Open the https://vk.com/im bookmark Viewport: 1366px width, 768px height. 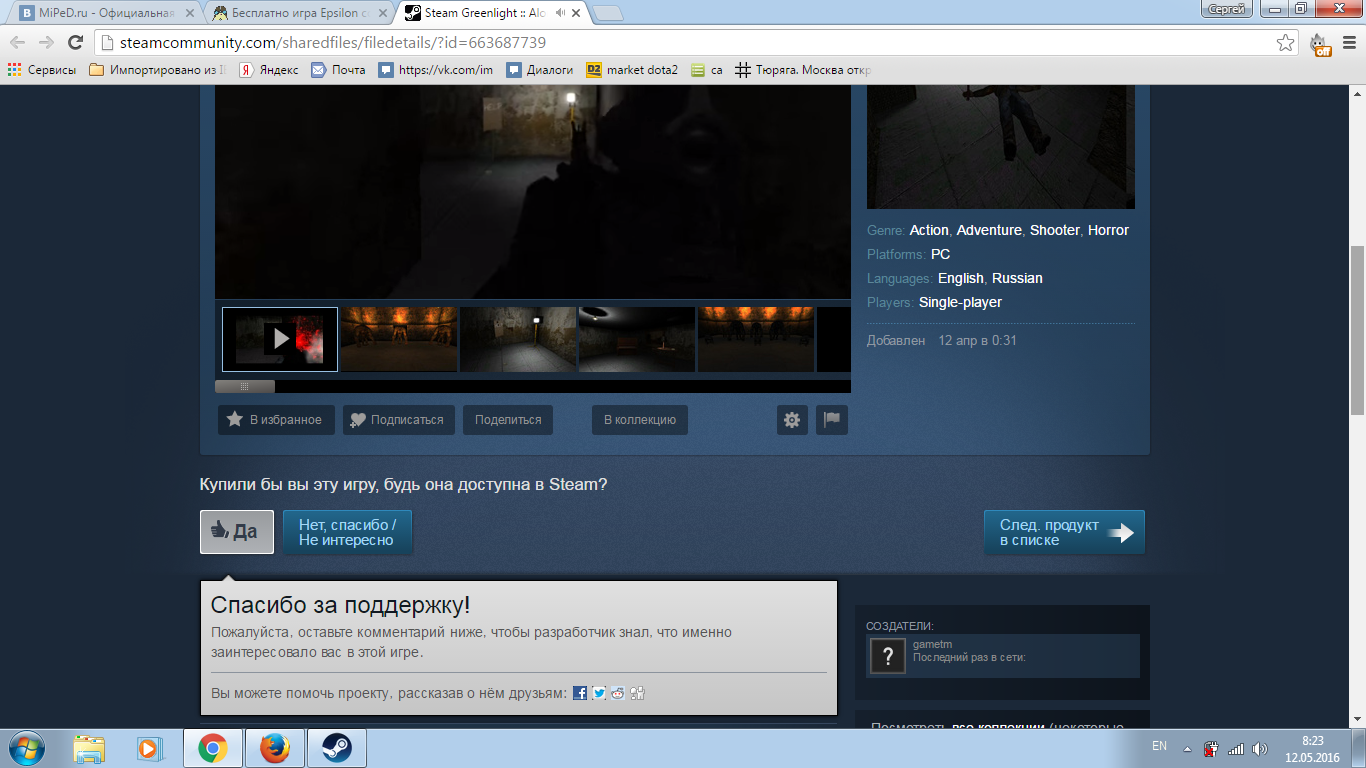pos(436,70)
